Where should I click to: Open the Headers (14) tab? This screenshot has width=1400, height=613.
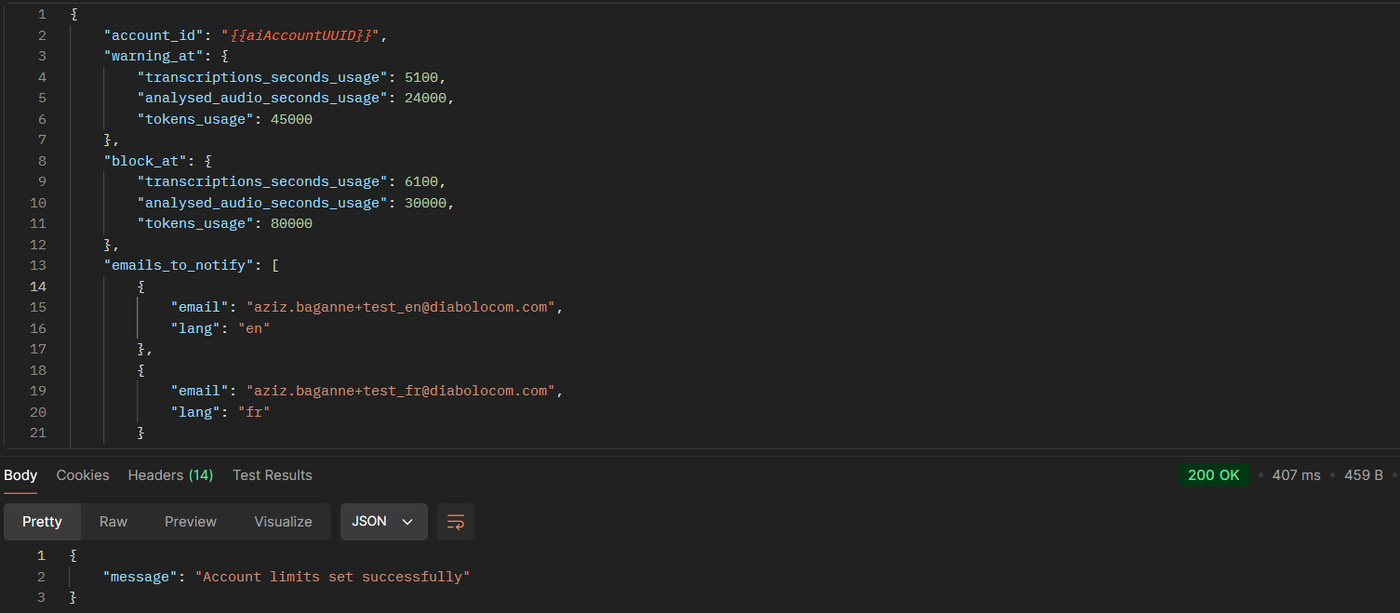click(x=170, y=475)
